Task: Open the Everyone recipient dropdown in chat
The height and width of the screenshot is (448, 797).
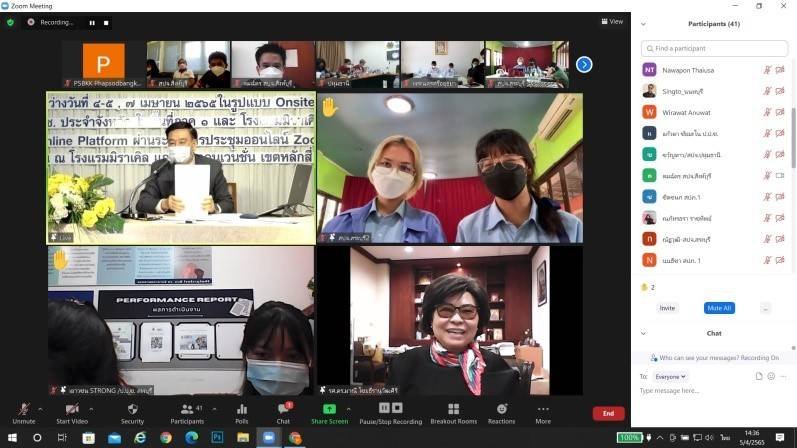Action: 670,376
